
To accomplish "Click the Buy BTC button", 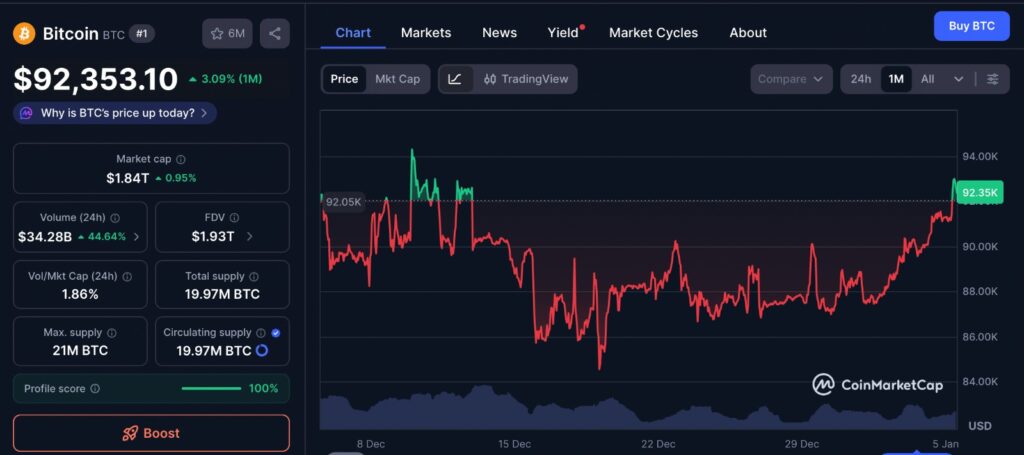I will coord(972,26).
